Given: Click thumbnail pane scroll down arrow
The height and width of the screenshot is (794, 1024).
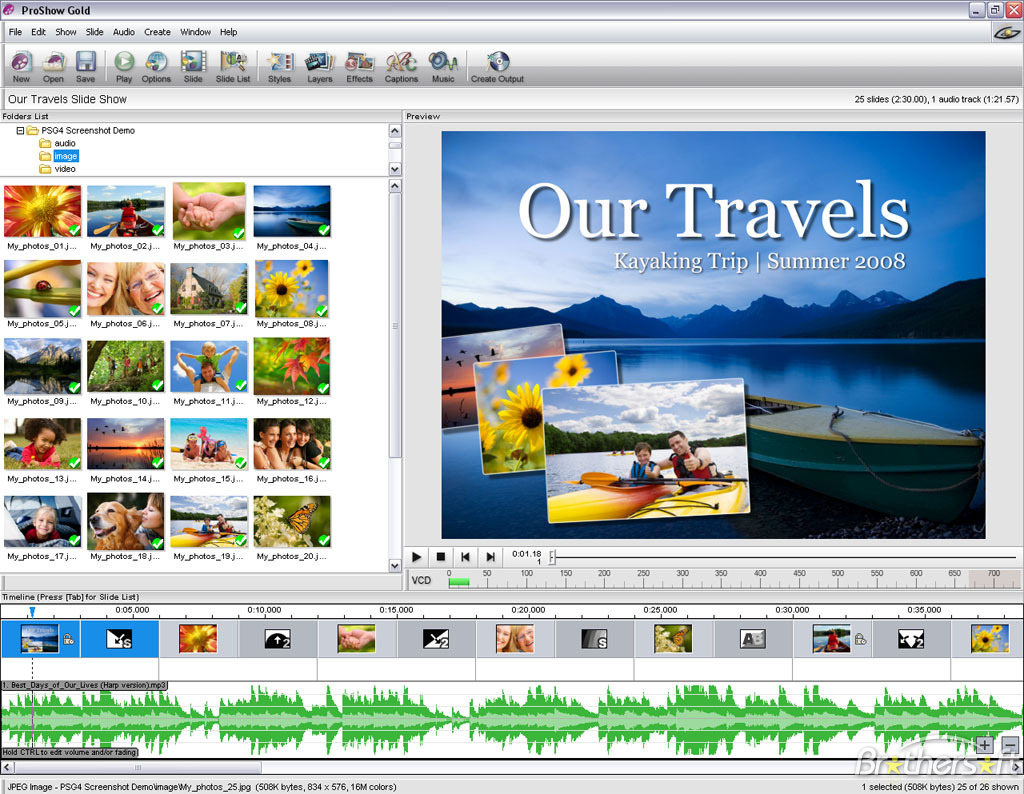Looking at the screenshot, I should 394,565.
